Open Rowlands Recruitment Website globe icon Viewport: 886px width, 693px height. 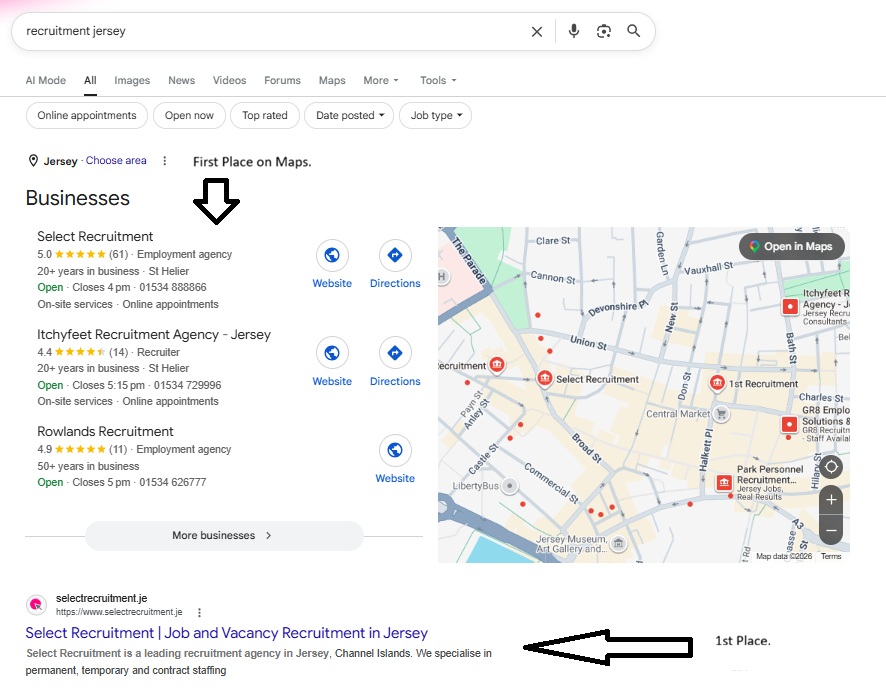click(395, 450)
